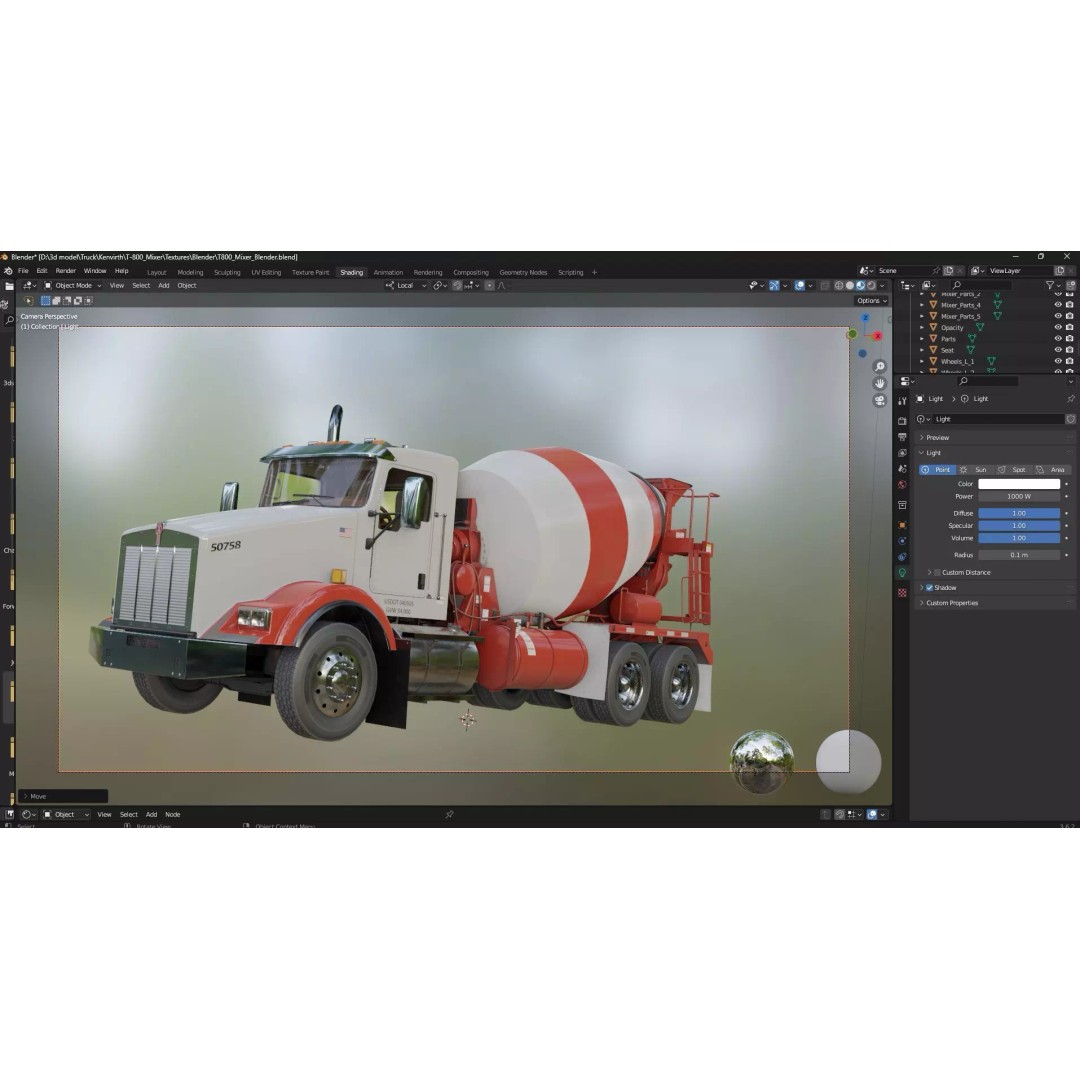Enable the Custom Distance checkbox
The height and width of the screenshot is (1080, 1080).
point(937,572)
